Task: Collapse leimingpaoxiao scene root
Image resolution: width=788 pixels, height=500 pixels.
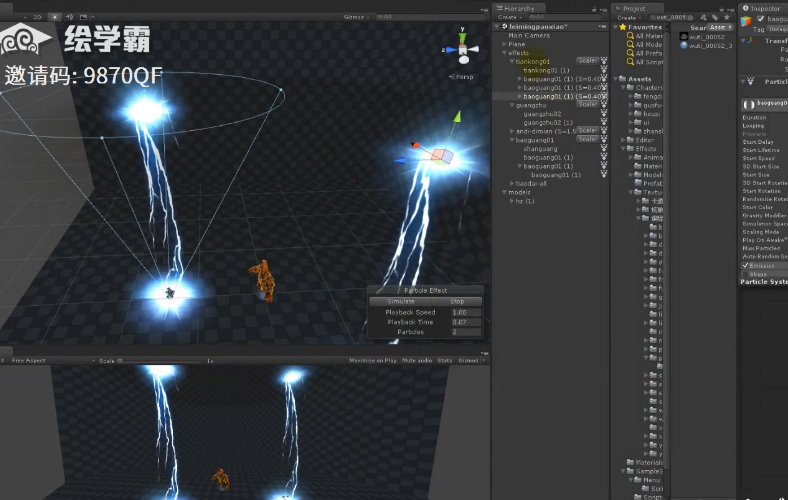Action: click(497, 26)
